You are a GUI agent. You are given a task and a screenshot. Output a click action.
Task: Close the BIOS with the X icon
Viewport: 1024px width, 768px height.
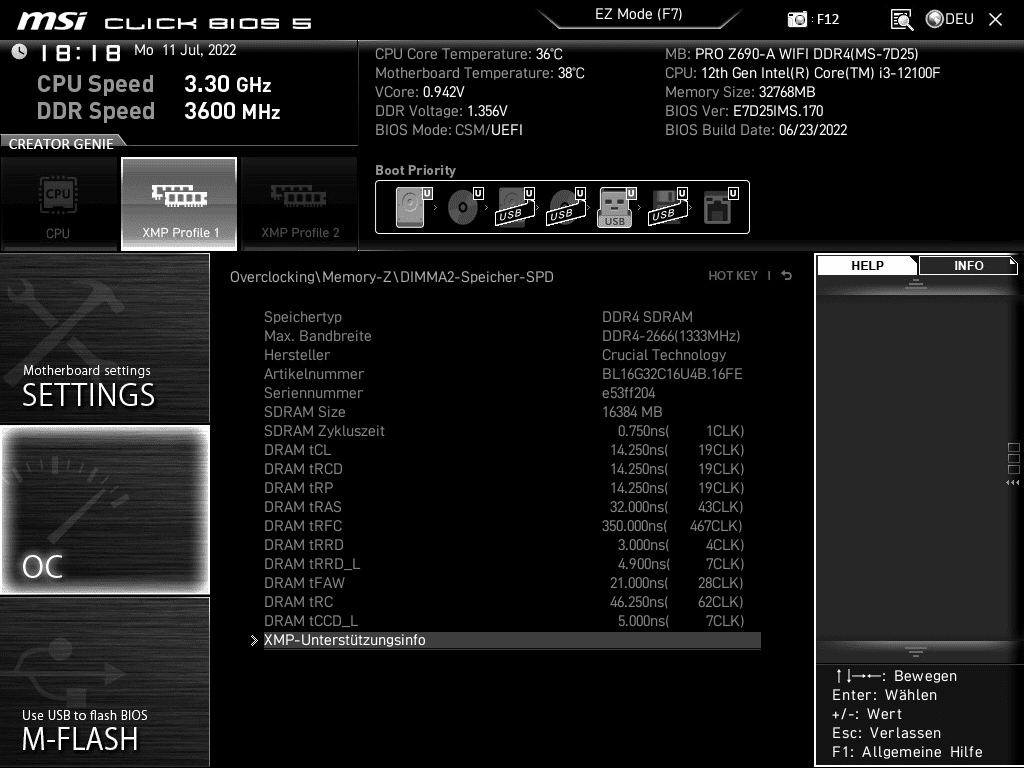[x=995, y=20]
